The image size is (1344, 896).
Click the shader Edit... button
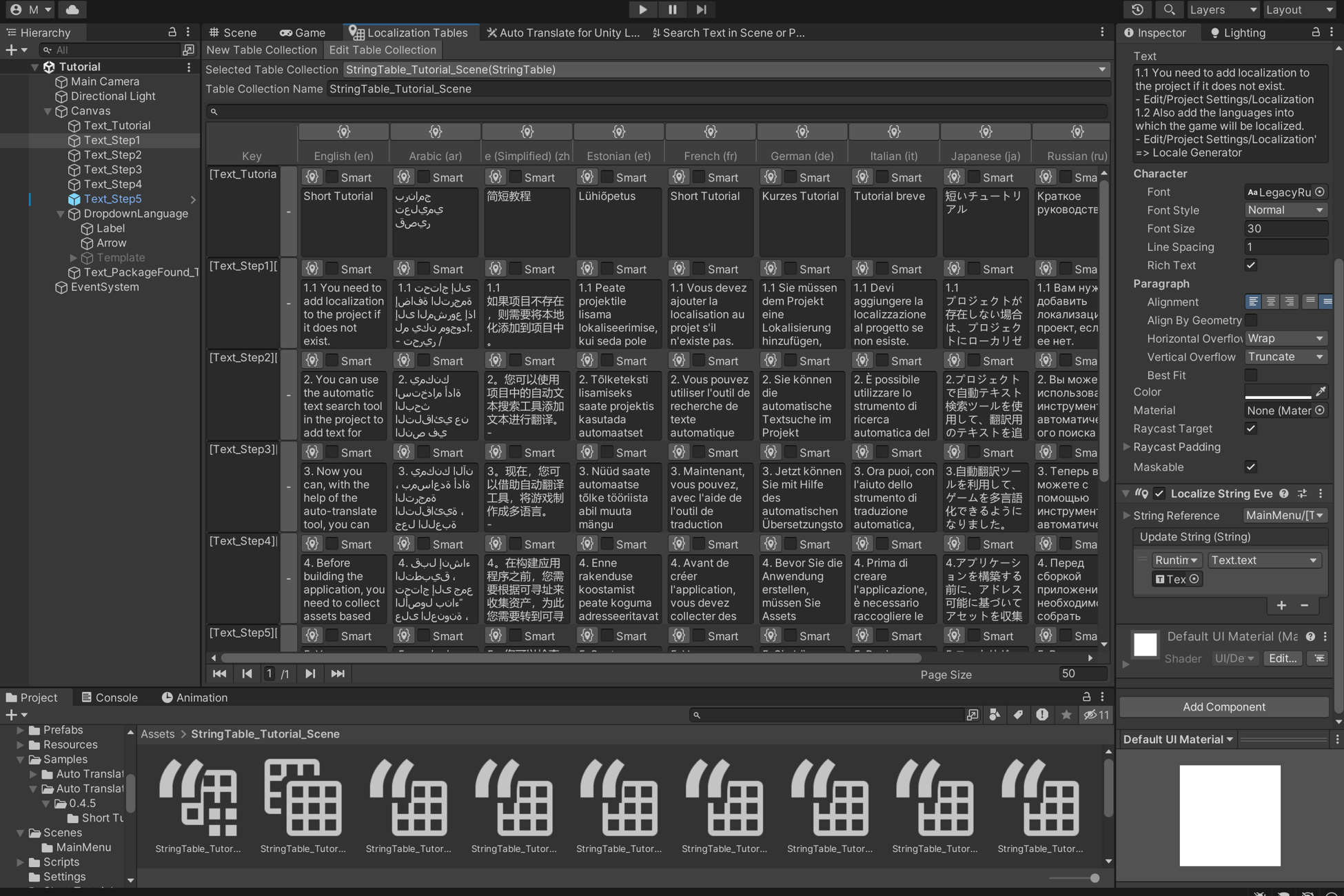pyautogui.click(x=1282, y=658)
